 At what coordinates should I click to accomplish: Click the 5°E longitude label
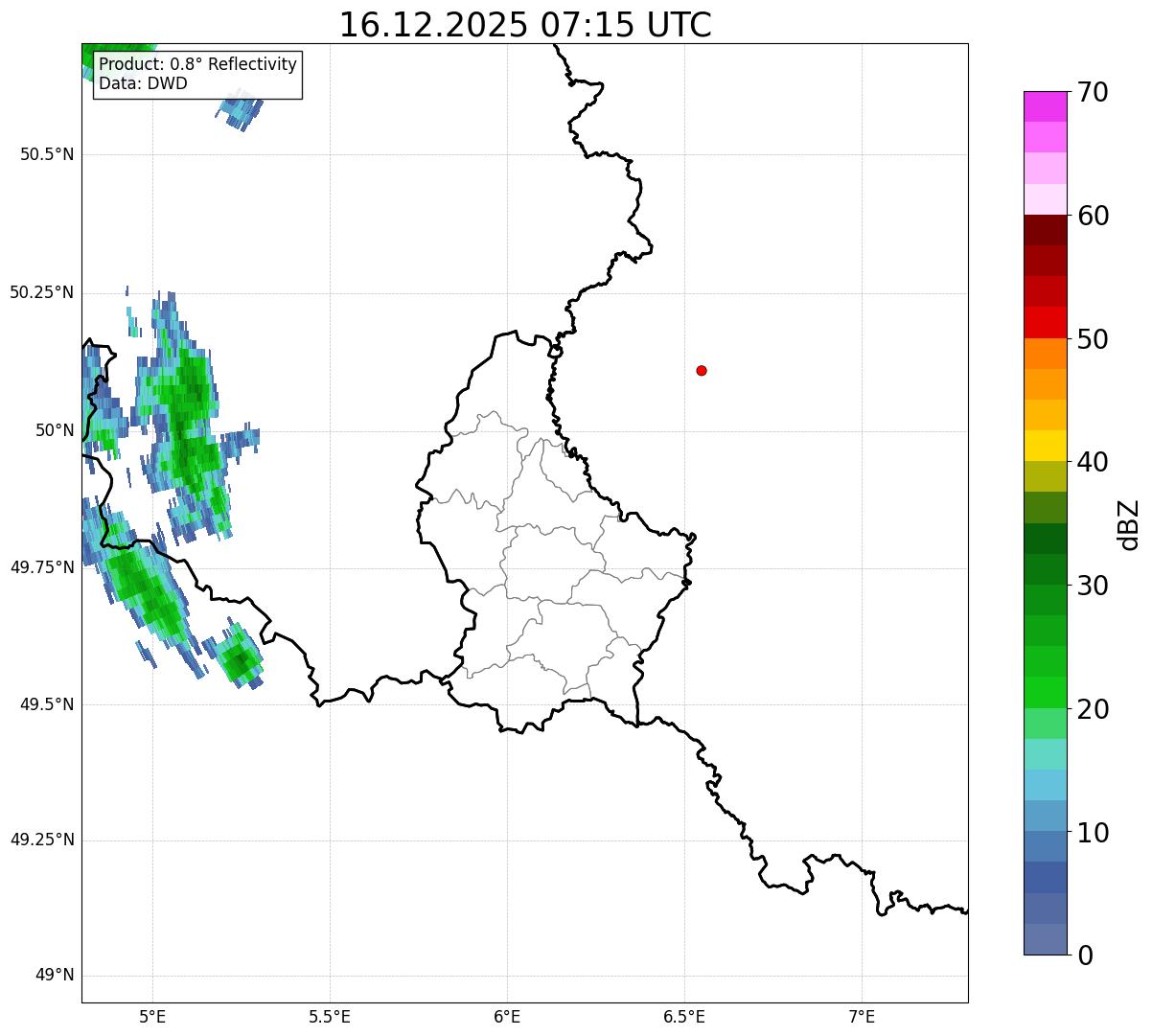click(152, 1016)
